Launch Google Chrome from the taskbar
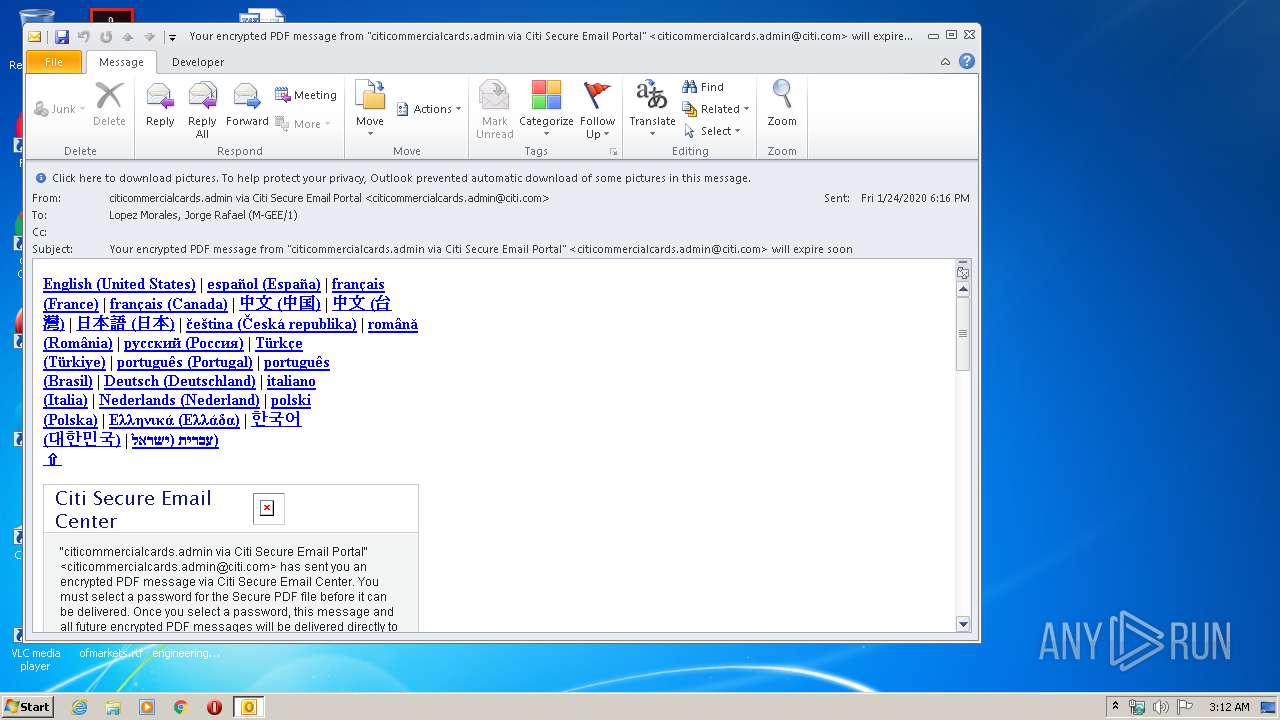 [x=181, y=707]
